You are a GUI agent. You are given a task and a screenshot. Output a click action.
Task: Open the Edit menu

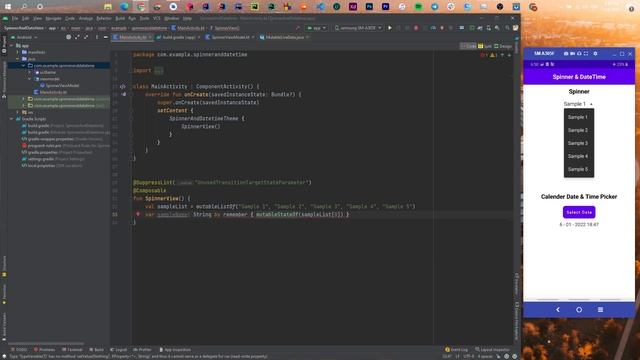[25, 18]
